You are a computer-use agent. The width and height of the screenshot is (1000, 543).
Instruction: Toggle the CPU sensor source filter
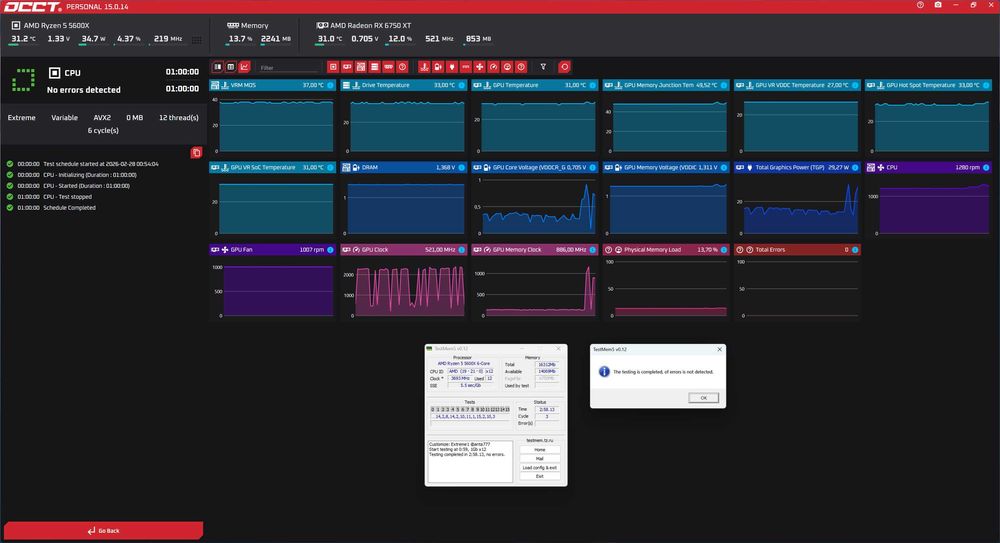(x=333, y=67)
